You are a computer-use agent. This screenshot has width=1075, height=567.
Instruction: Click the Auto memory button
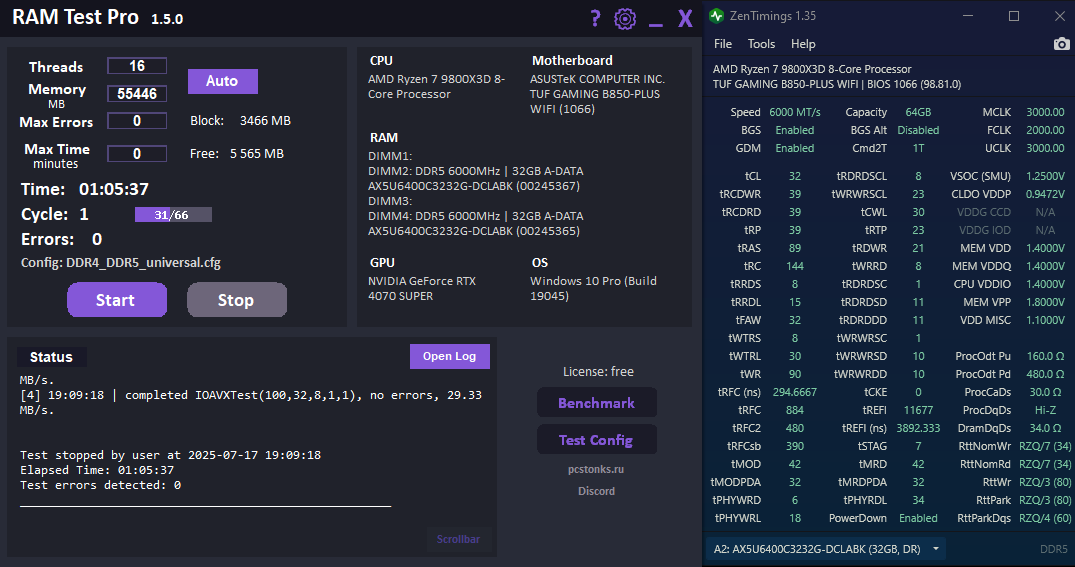coord(223,81)
